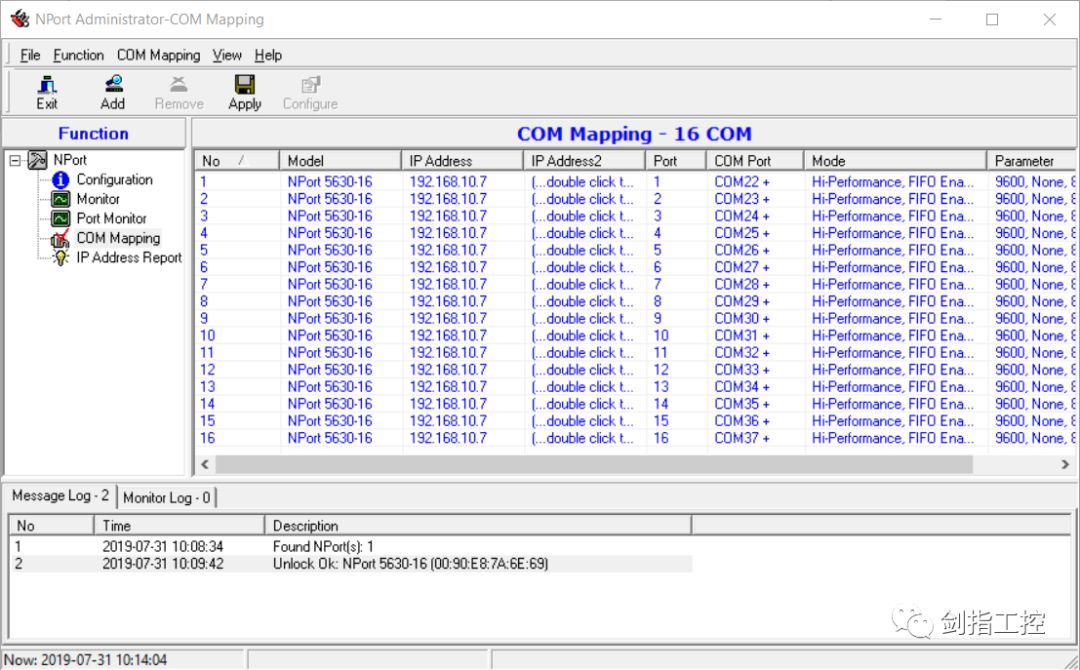Click the Hi-Performance mode cell in row 10

click(893, 335)
